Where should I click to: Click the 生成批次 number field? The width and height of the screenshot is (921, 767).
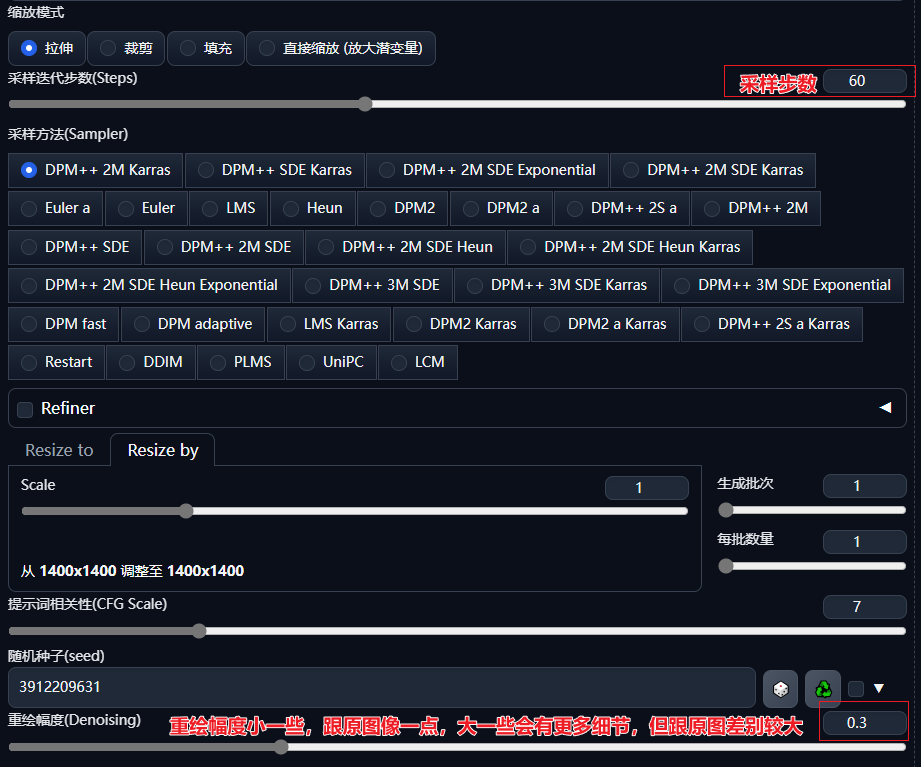(865, 486)
